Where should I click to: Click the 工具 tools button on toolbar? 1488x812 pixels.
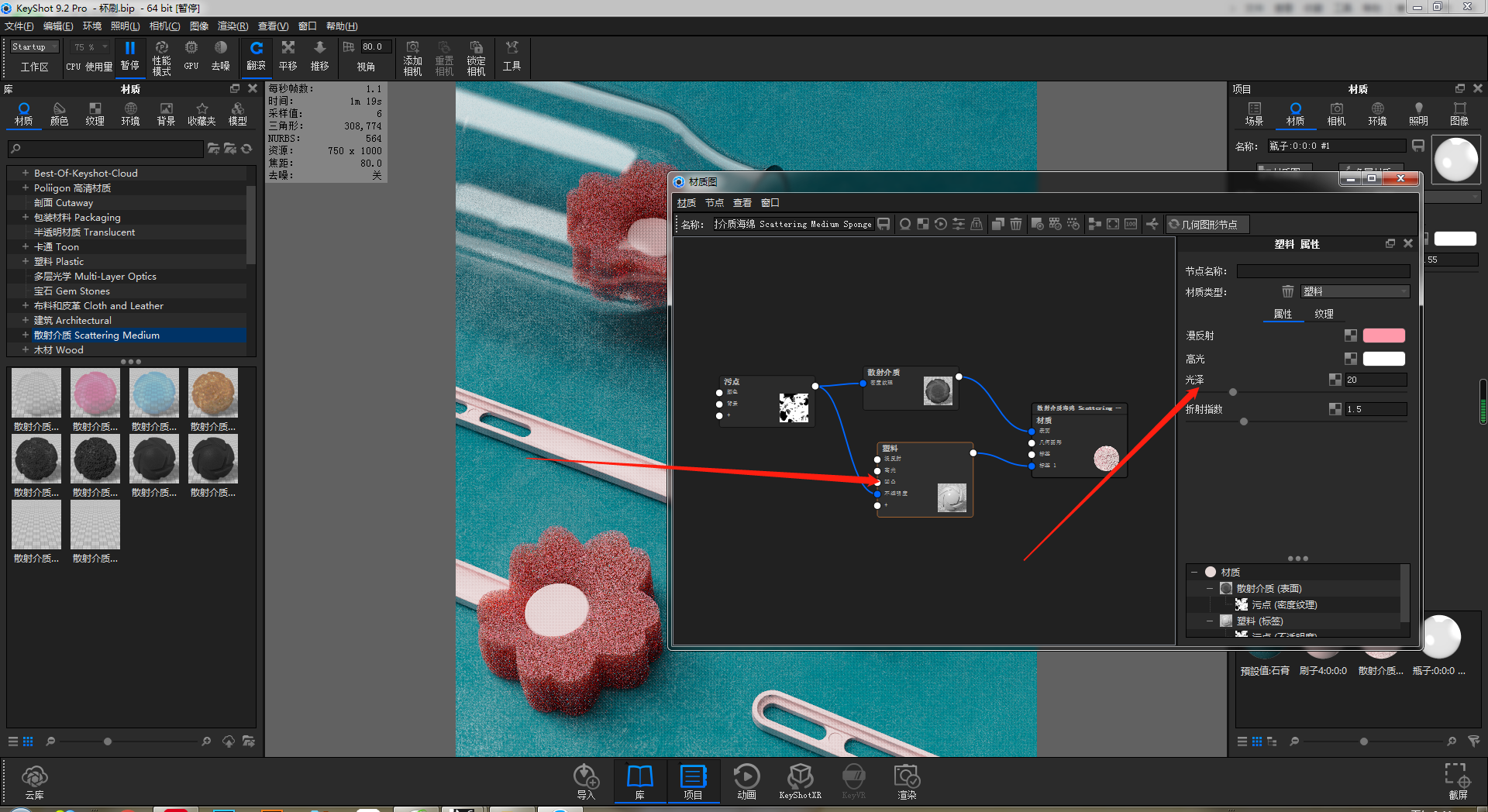(511, 57)
